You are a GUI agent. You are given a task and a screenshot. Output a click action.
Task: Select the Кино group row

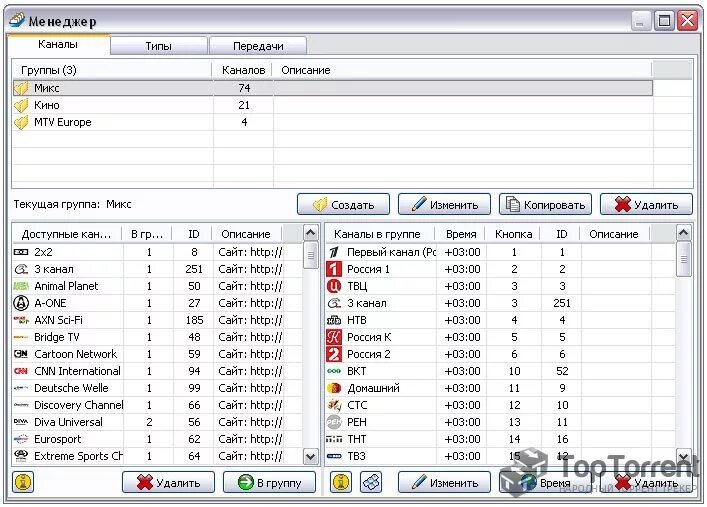tap(333, 105)
